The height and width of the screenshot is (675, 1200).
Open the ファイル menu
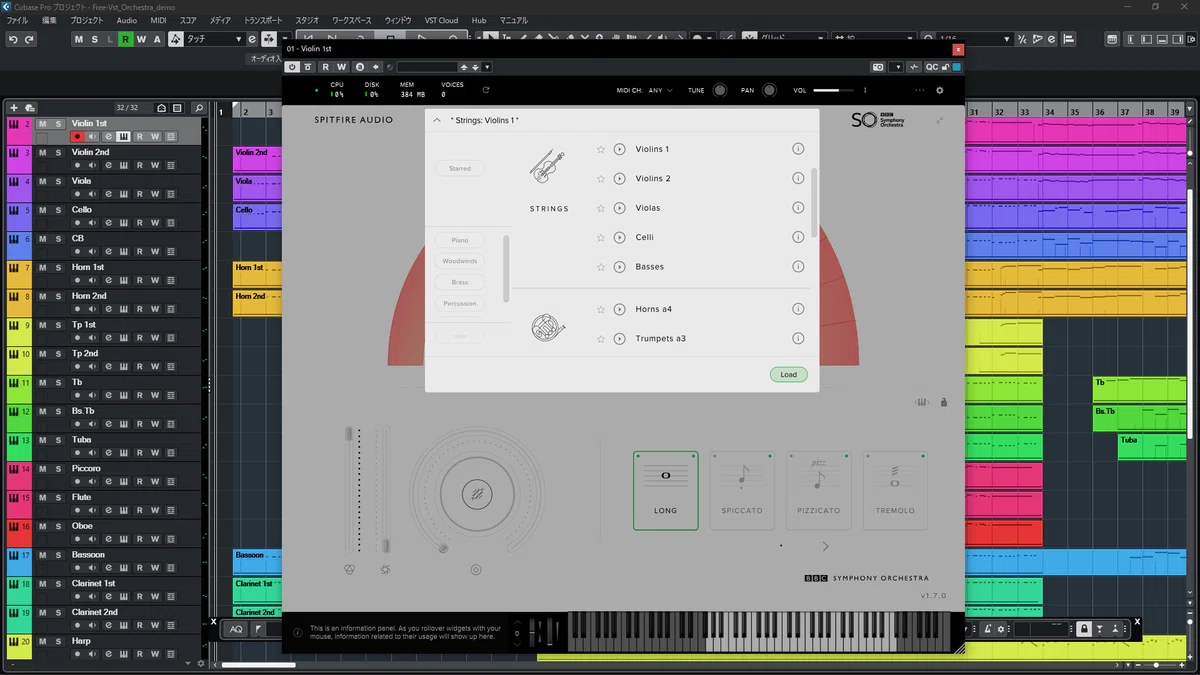pyautogui.click(x=18, y=20)
